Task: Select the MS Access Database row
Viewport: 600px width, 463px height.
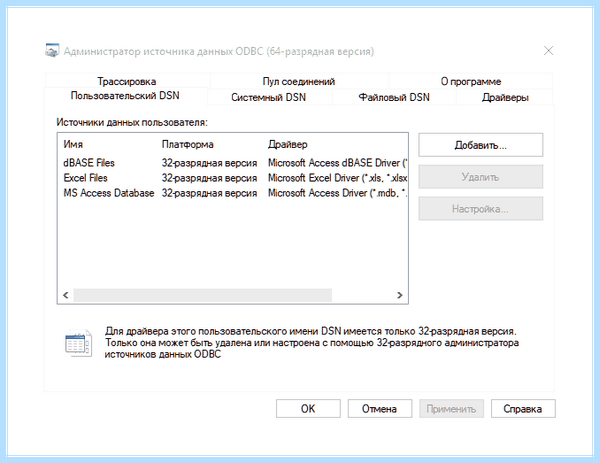Action: click(233, 193)
